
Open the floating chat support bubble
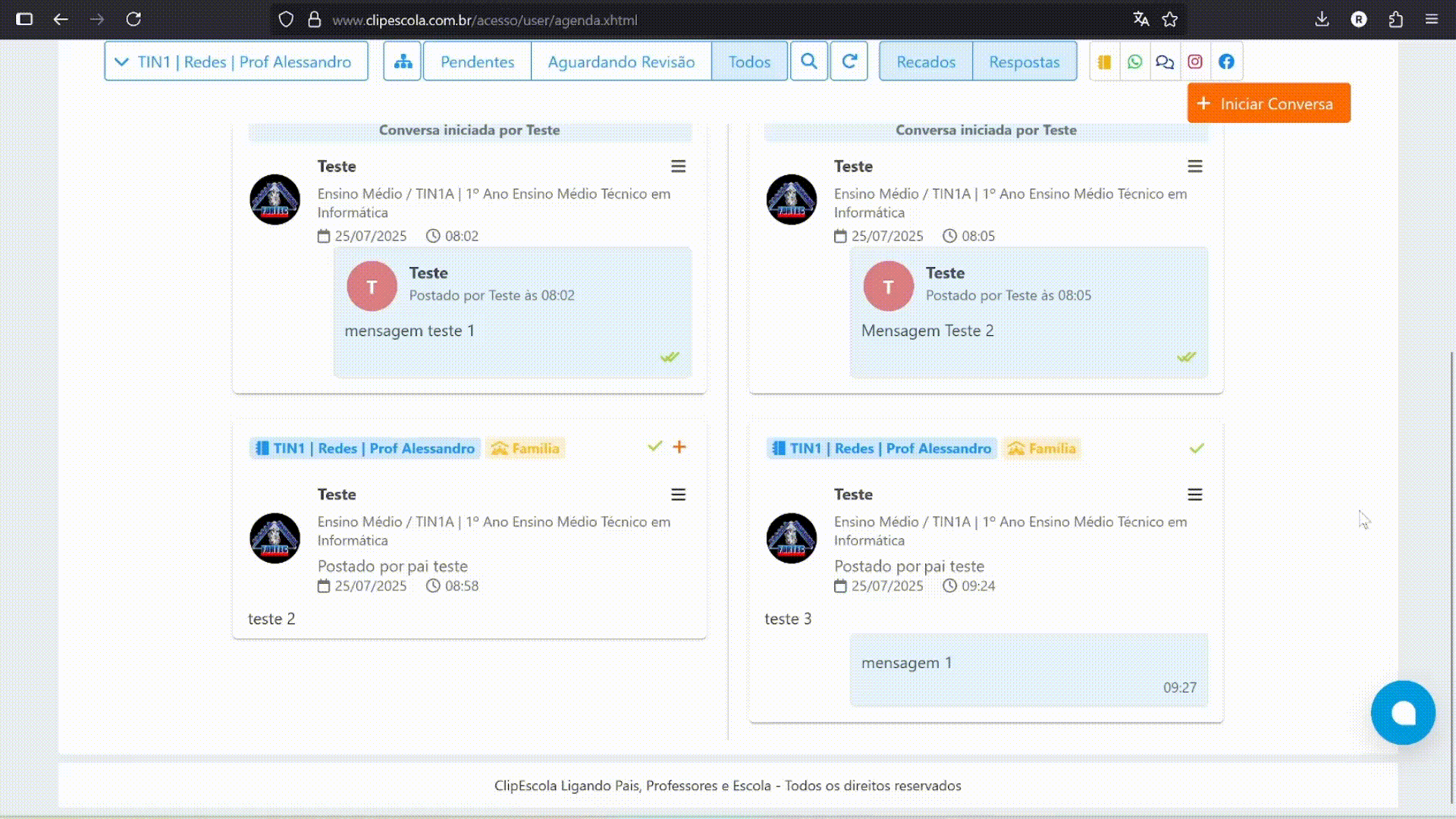[1403, 713]
